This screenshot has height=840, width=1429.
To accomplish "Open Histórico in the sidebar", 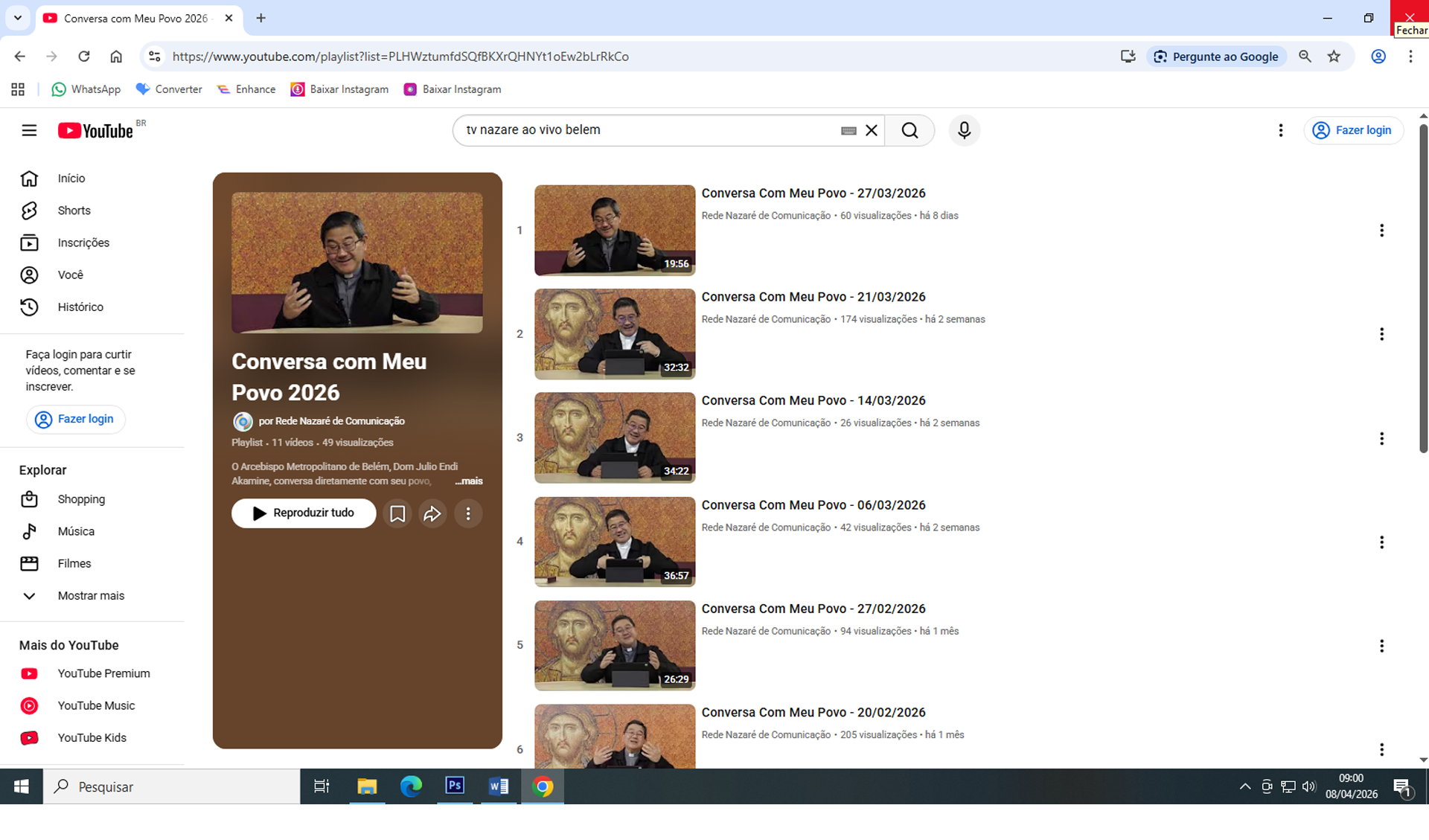I will (80, 307).
